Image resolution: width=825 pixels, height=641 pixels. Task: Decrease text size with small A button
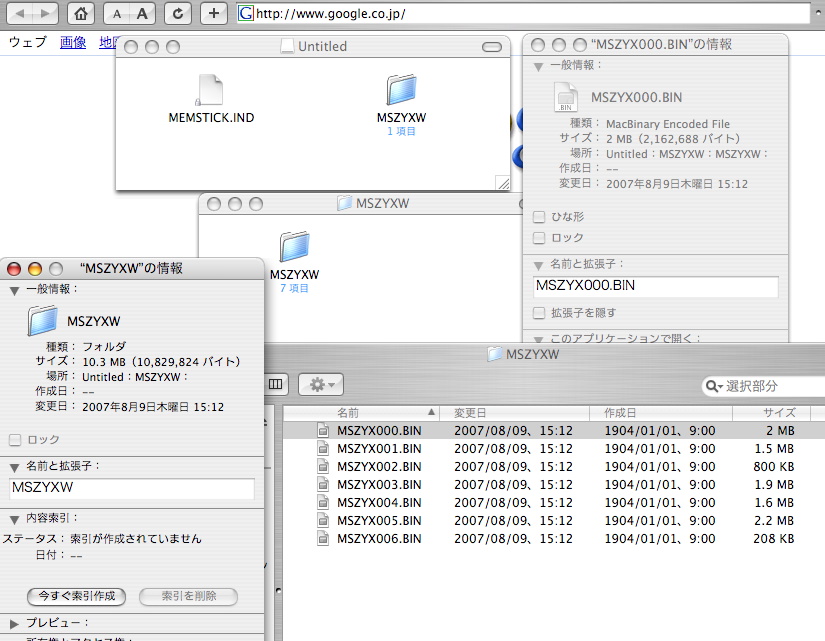(117, 14)
